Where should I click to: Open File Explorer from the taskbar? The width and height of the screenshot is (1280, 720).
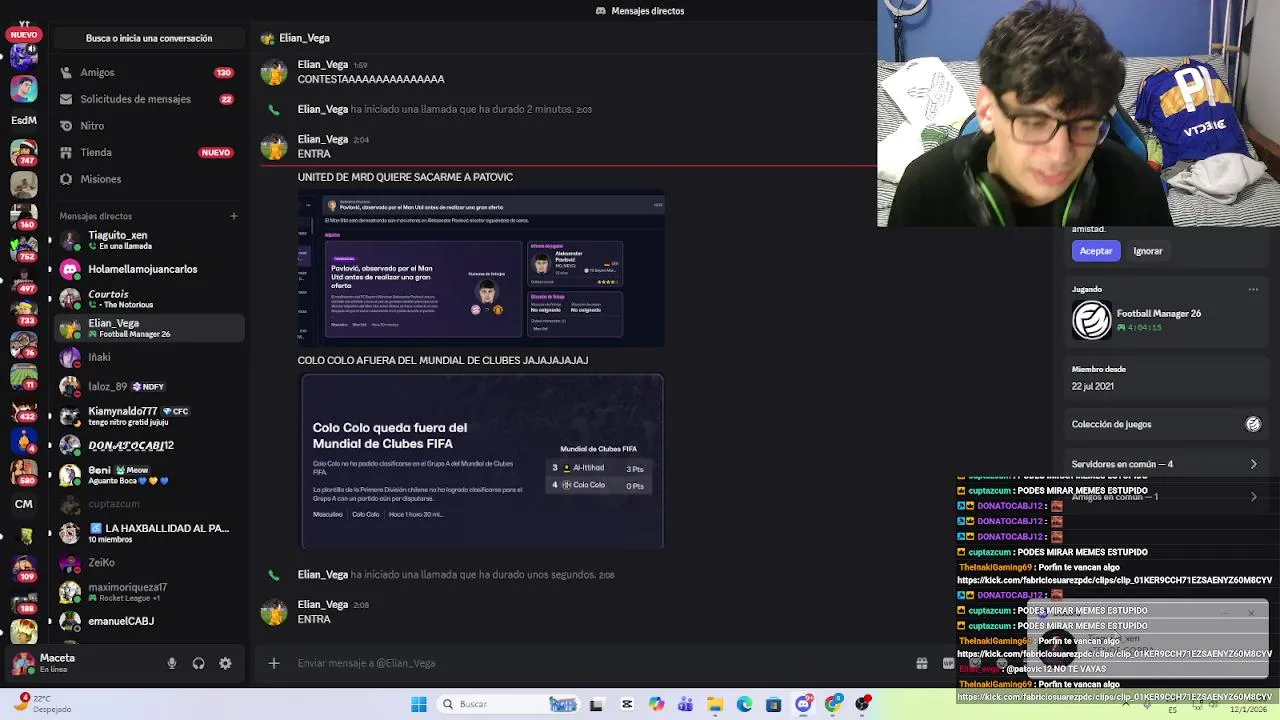pos(714,704)
